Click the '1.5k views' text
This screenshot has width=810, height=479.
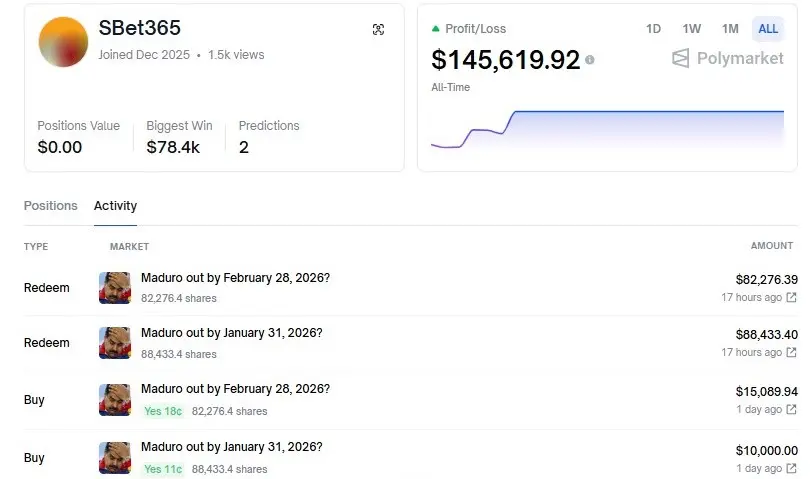click(236, 55)
